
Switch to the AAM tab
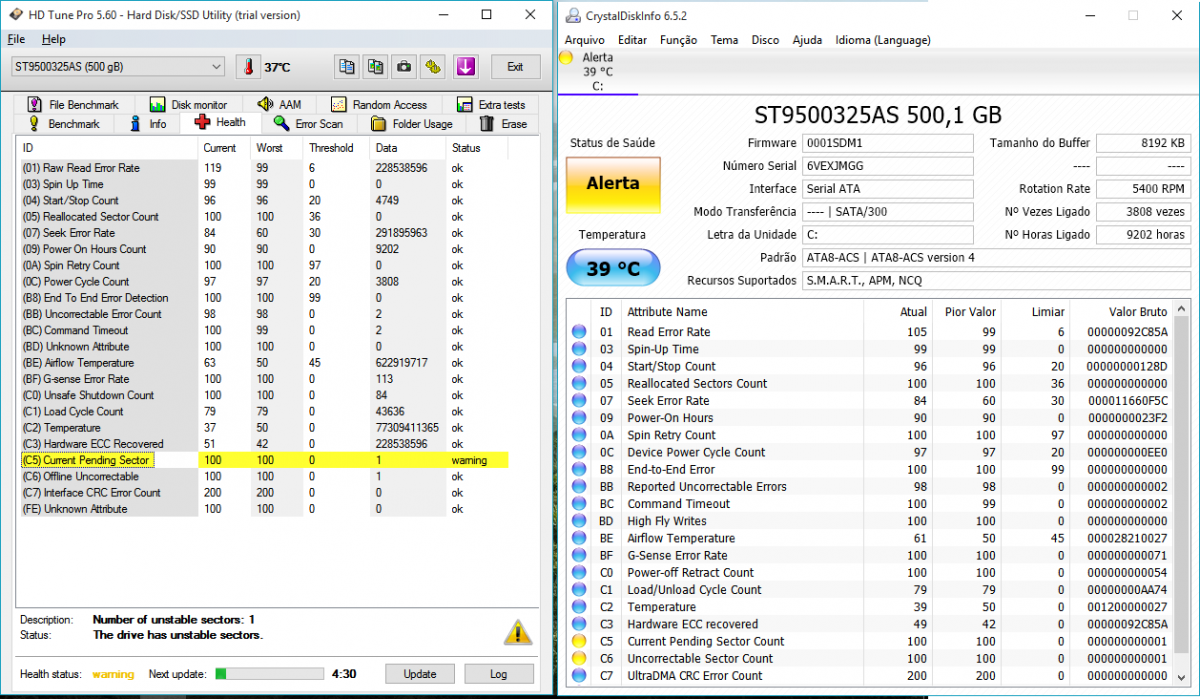click(279, 104)
